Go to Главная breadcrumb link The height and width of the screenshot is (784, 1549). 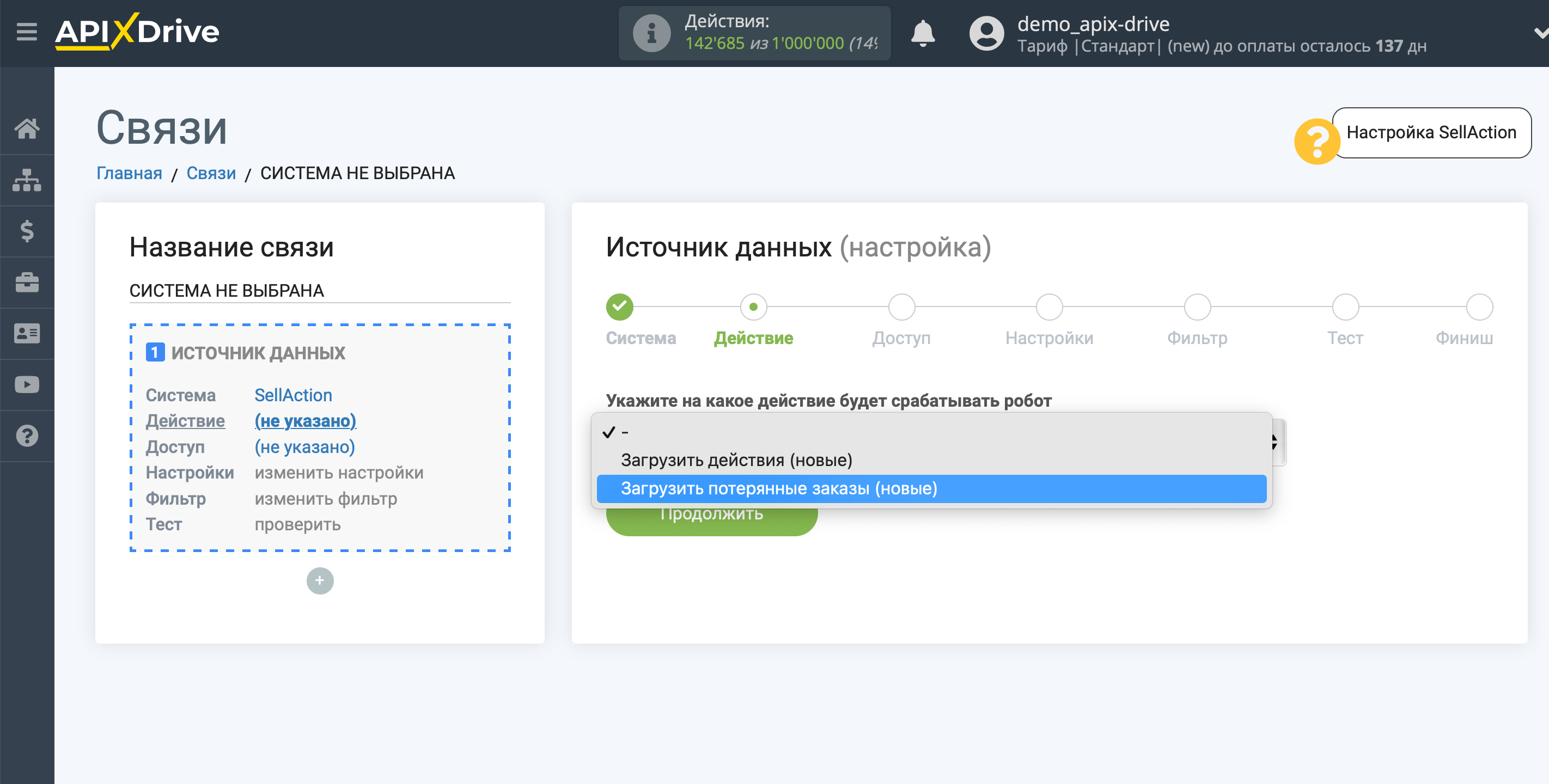129,173
